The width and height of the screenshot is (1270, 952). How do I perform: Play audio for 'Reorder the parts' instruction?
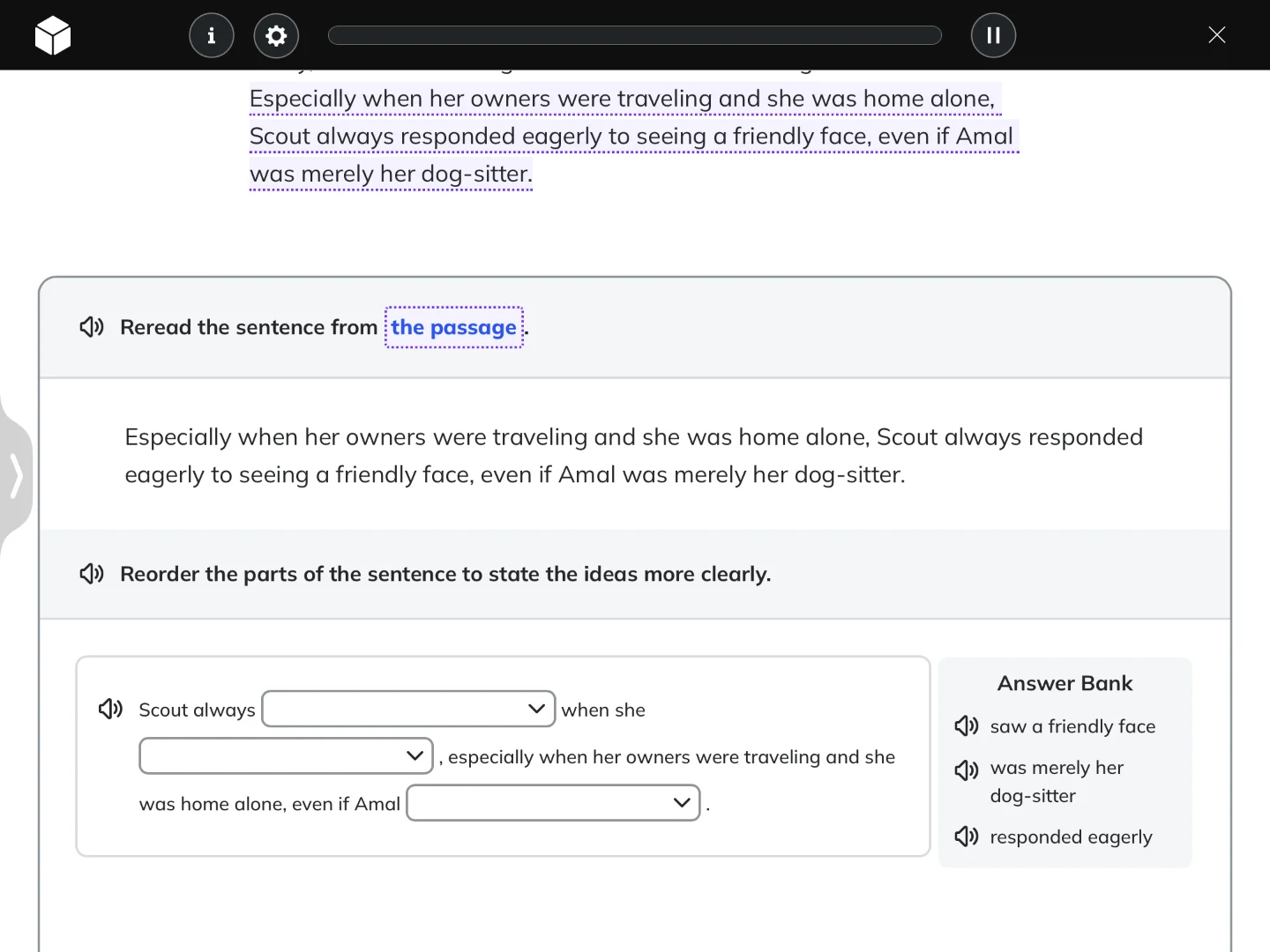tap(92, 574)
